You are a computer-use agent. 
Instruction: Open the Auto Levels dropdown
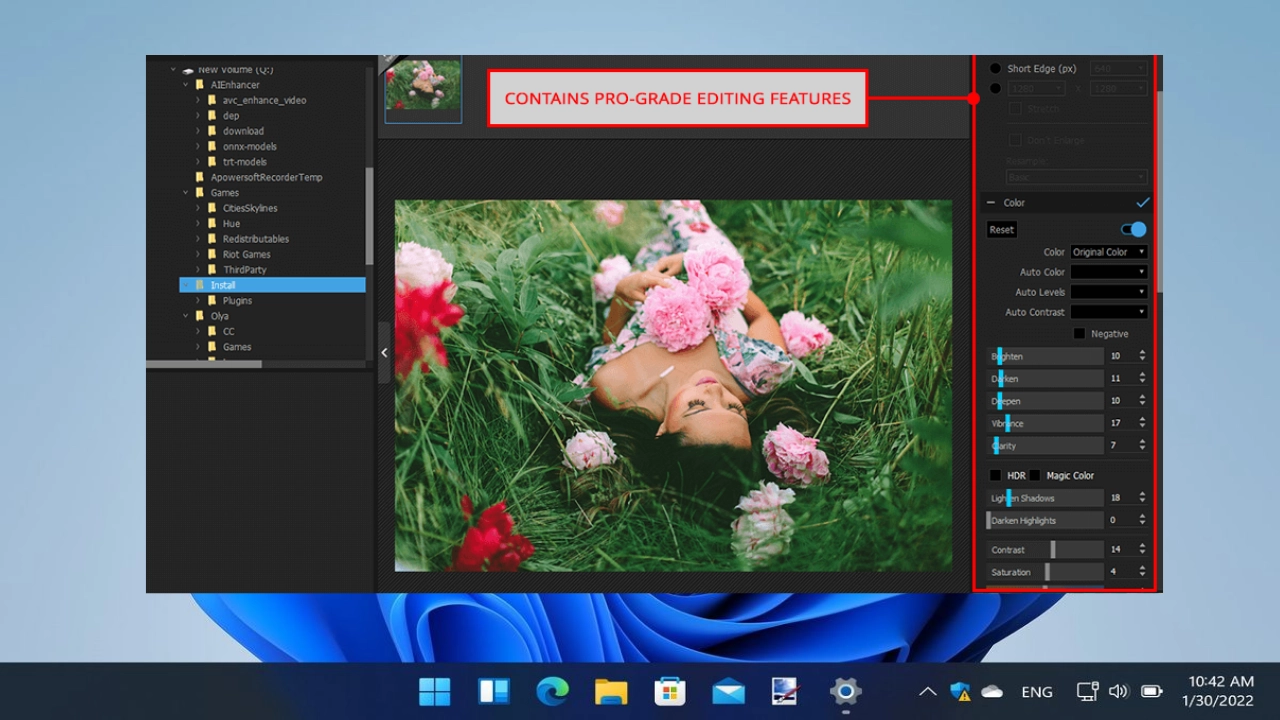1109,292
